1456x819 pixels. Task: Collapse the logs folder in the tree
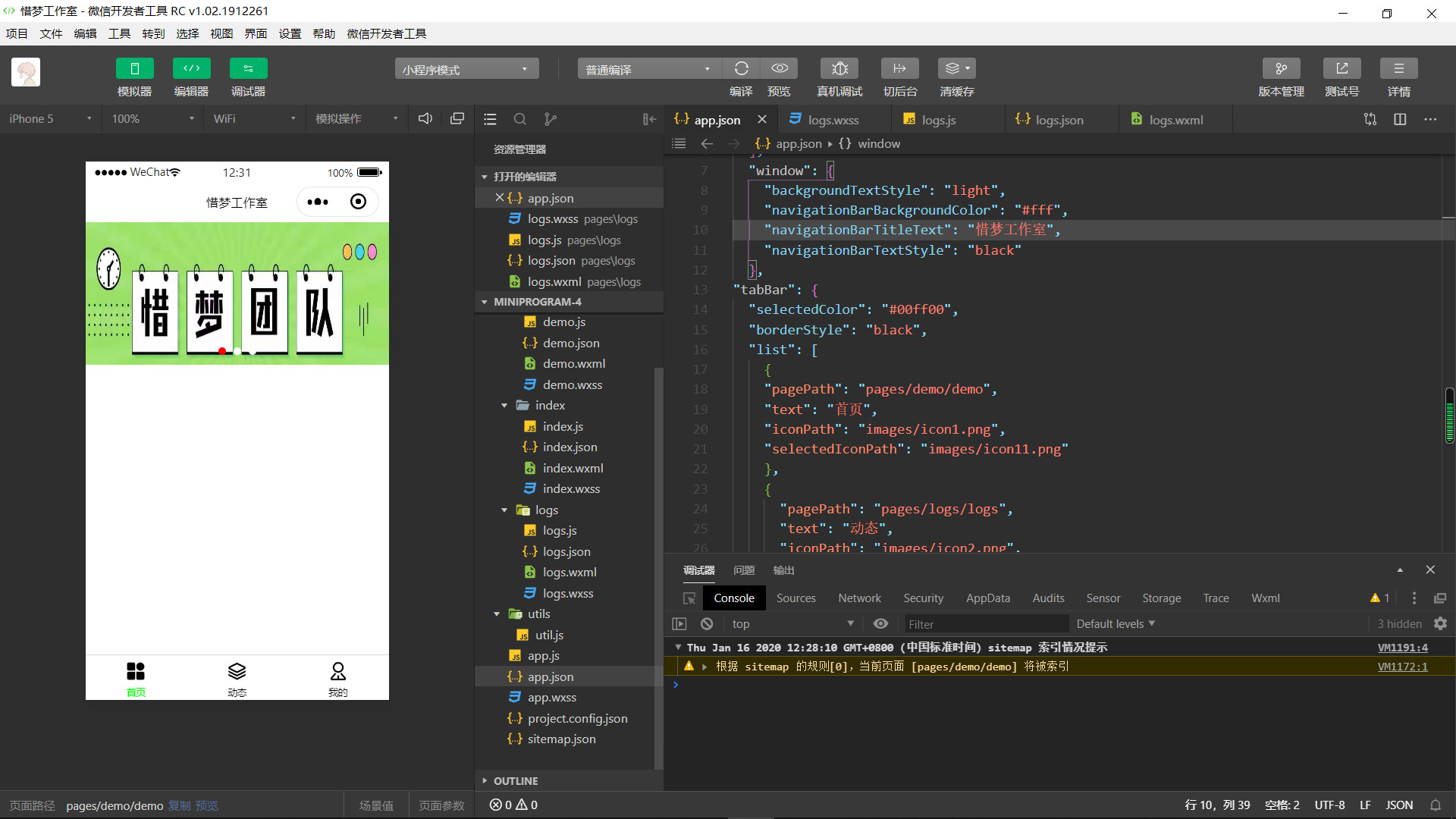click(504, 510)
